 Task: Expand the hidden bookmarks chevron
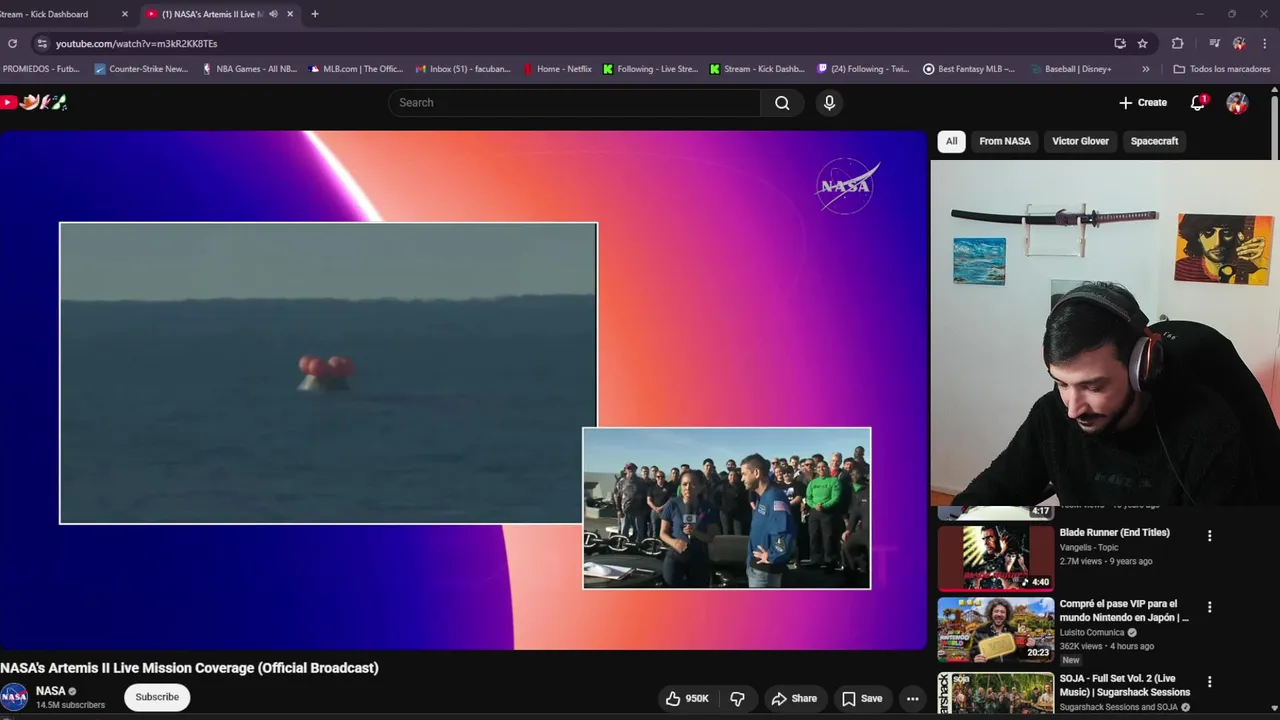click(x=1145, y=69)
